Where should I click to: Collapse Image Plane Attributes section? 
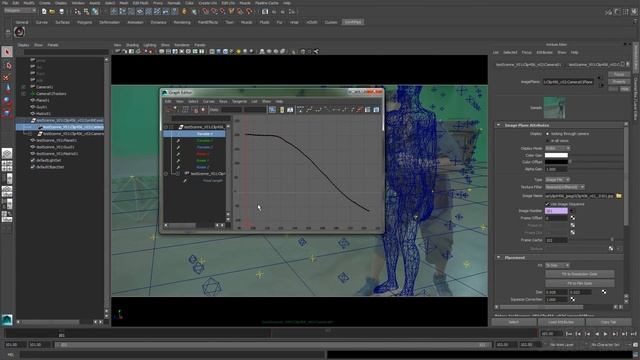coord(498,125)
